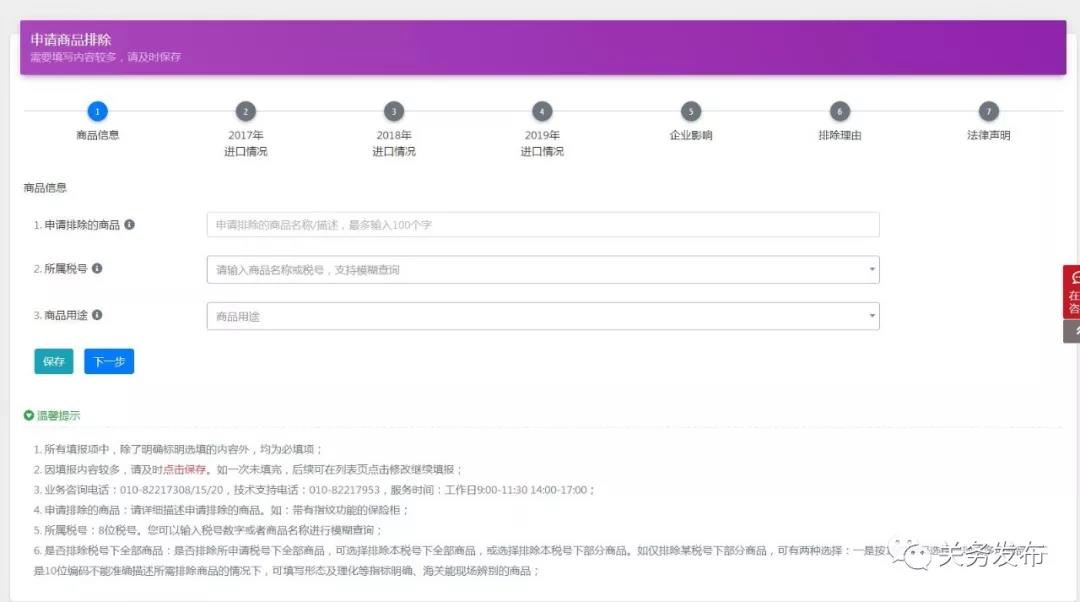This screenshot has width=1080, height=602.
Task: Click info icon beside 申请排除的商品 label
Action: click(129, 225)
